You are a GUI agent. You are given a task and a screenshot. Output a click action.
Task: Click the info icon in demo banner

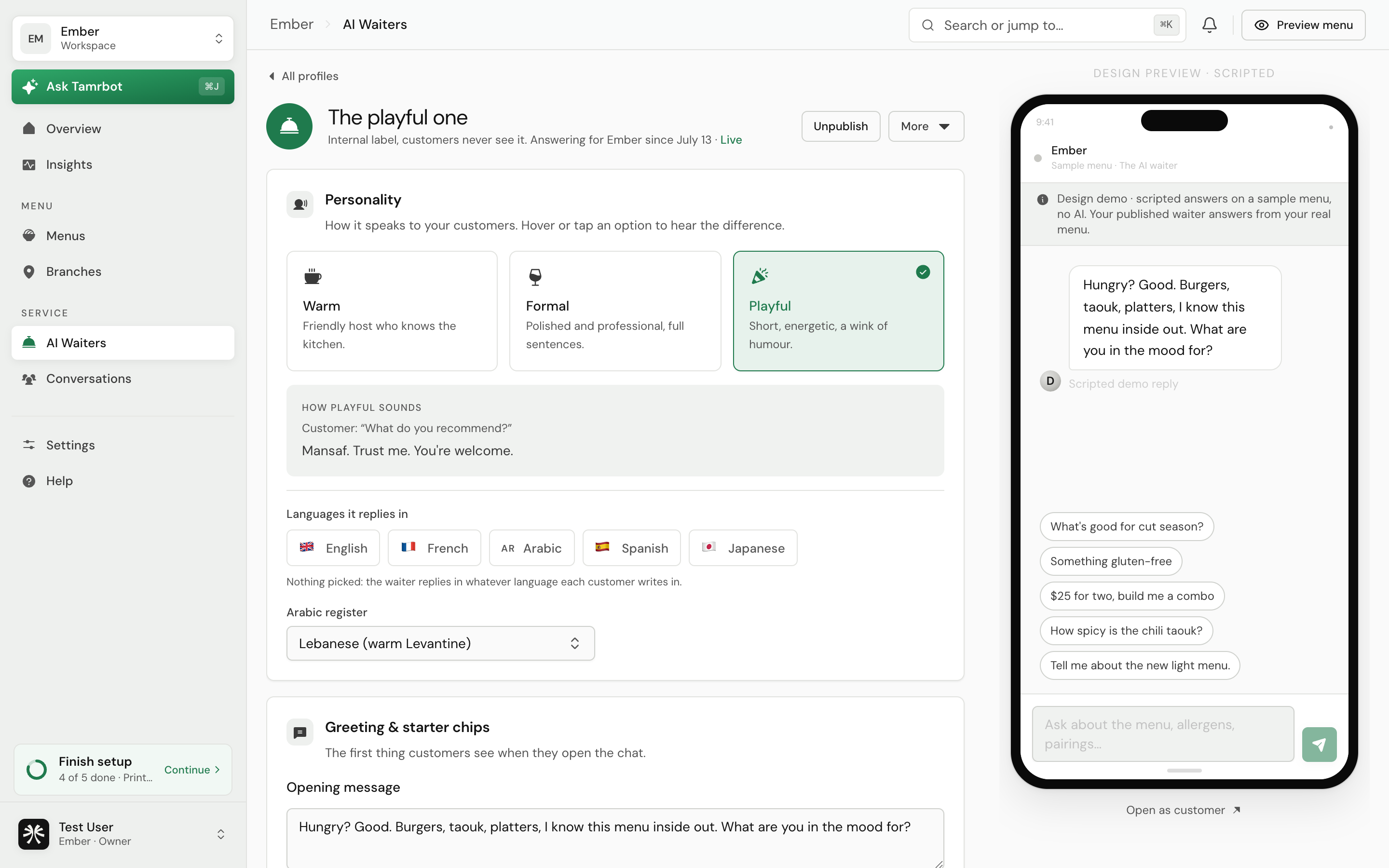coord(1042,200)
